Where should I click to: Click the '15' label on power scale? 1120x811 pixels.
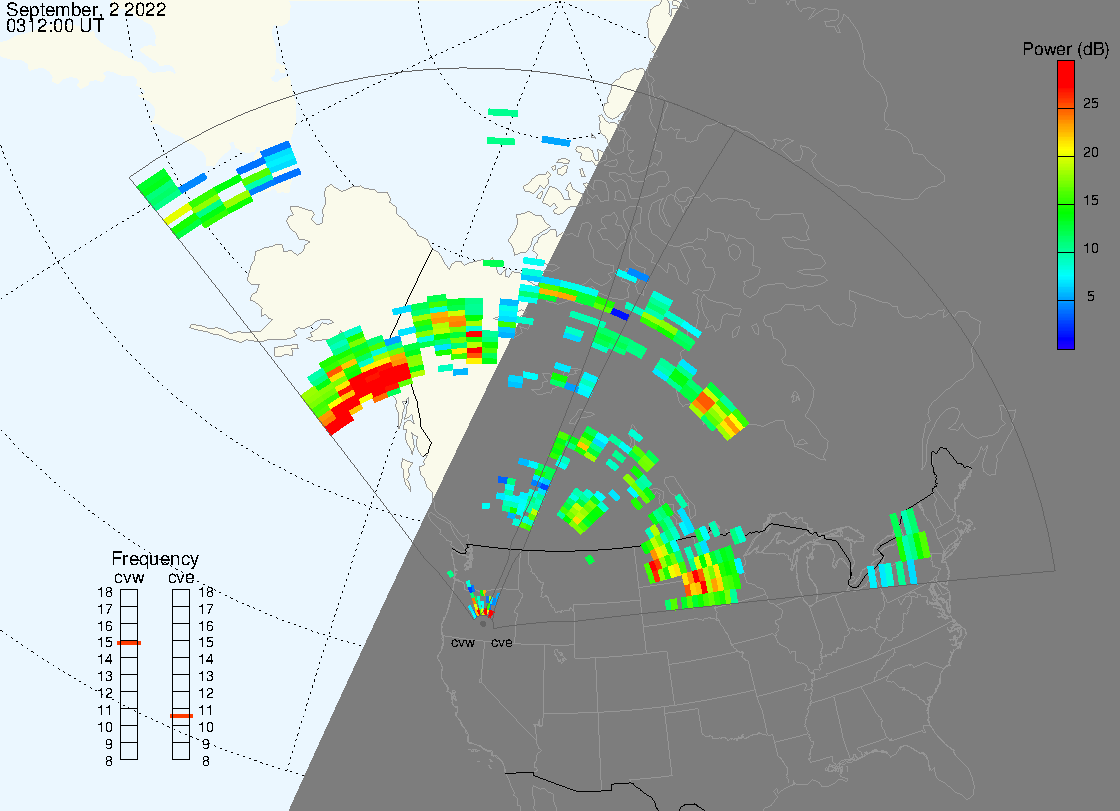coord(1091,200)
